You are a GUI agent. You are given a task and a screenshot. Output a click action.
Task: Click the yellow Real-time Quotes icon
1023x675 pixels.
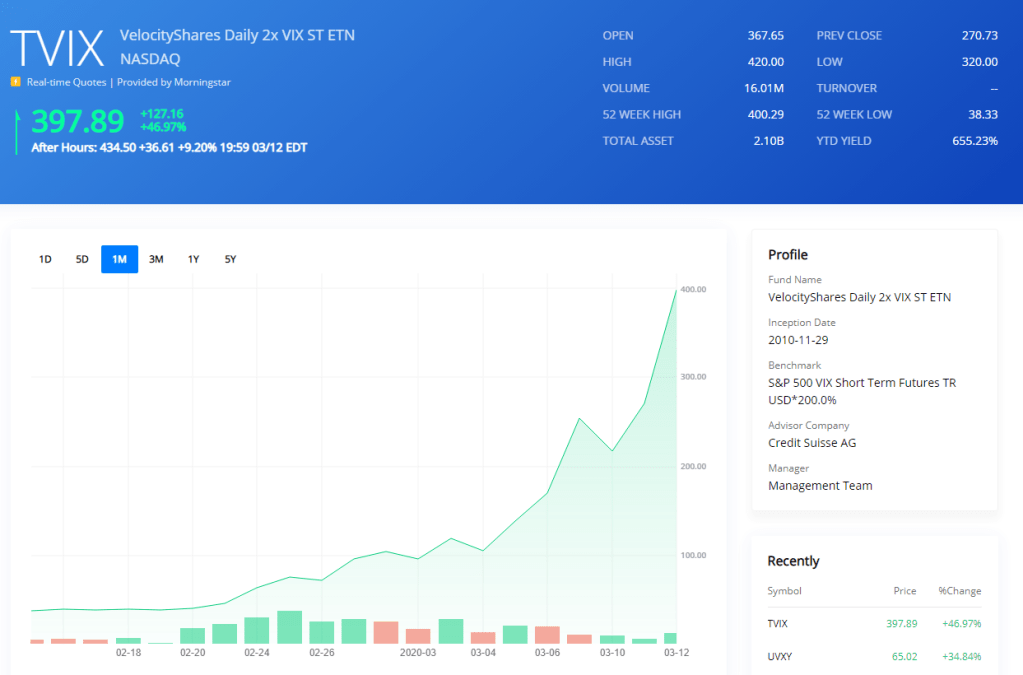coord(15,82)
